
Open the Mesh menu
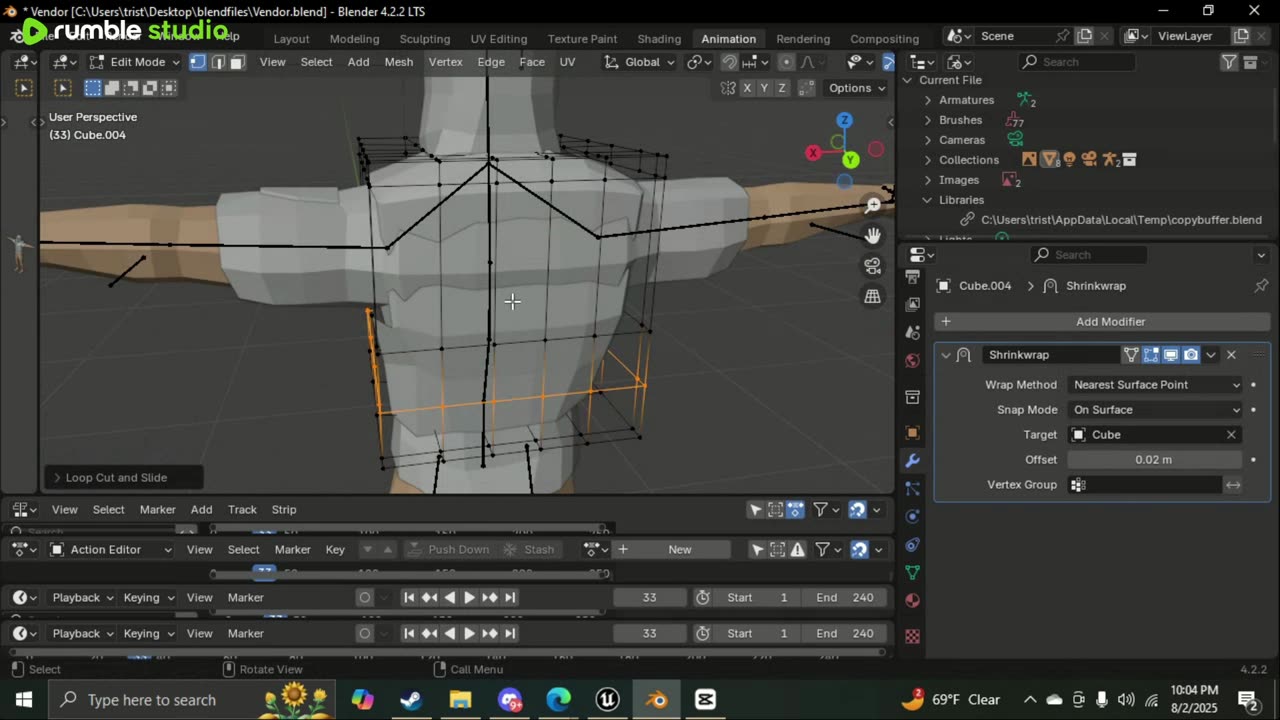click(x=398, y=62)
